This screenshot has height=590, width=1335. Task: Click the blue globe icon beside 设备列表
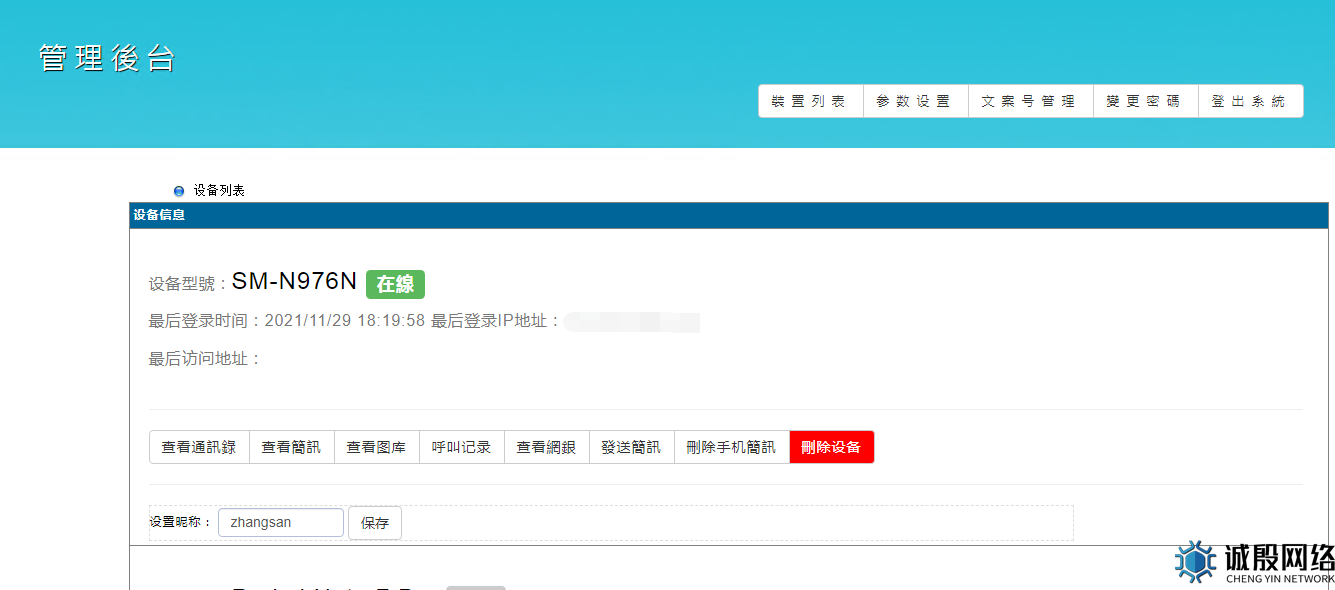pyautogui.click(x=178, y=190)
